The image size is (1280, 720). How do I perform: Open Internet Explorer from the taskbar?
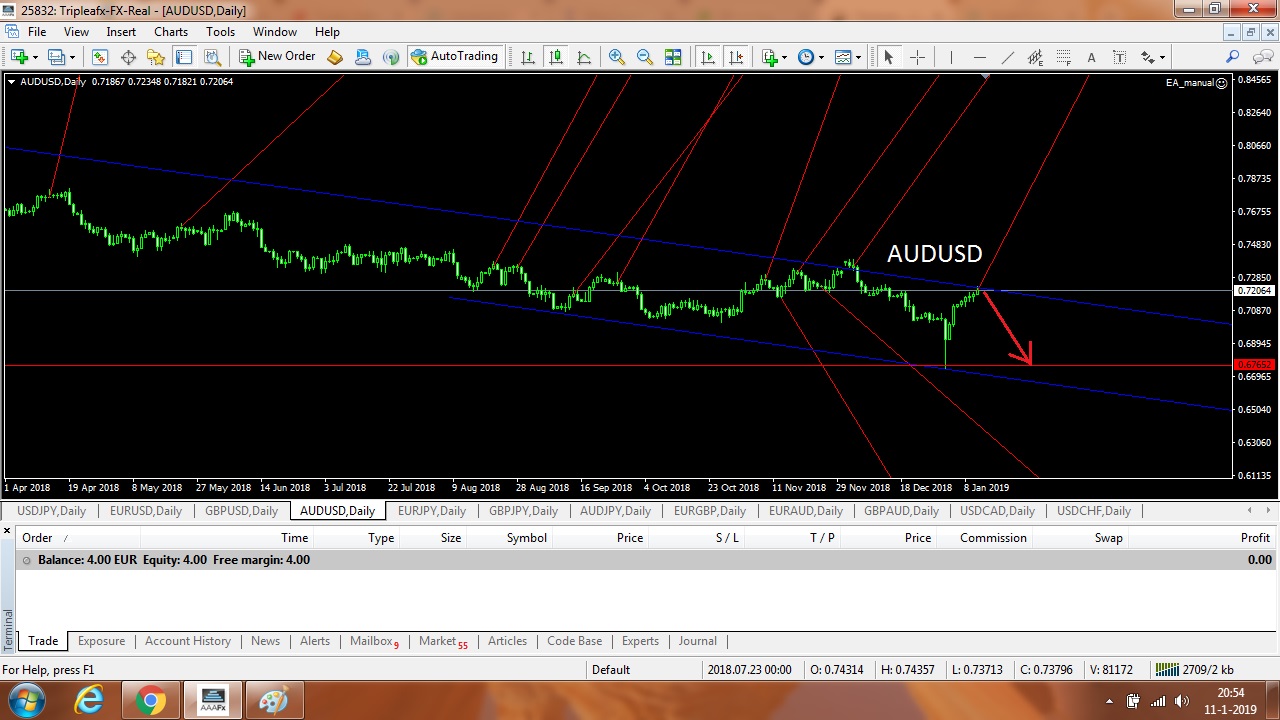tap(89, 701)
